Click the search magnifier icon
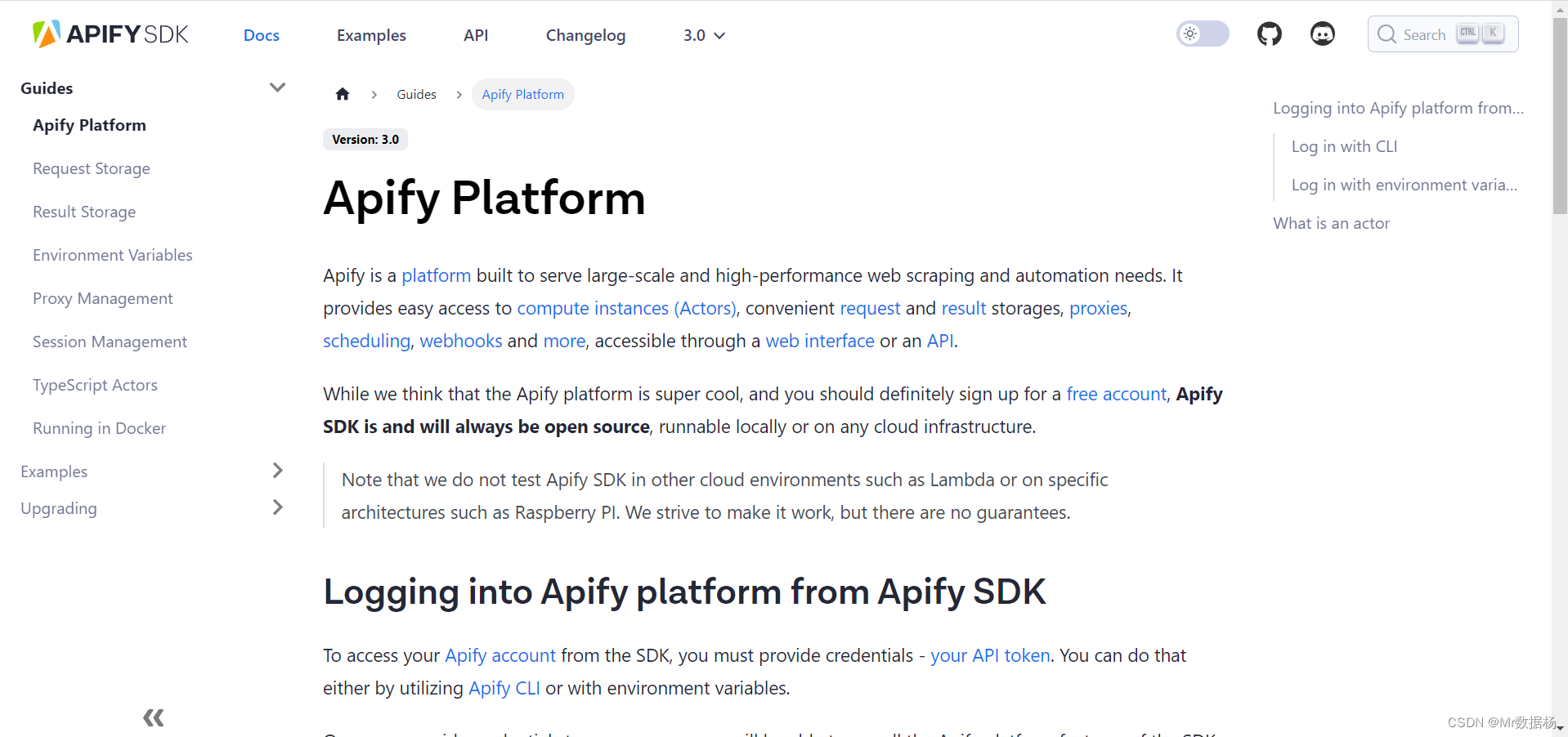This screenshot has height=737, width=1568. pos(1387,34)
